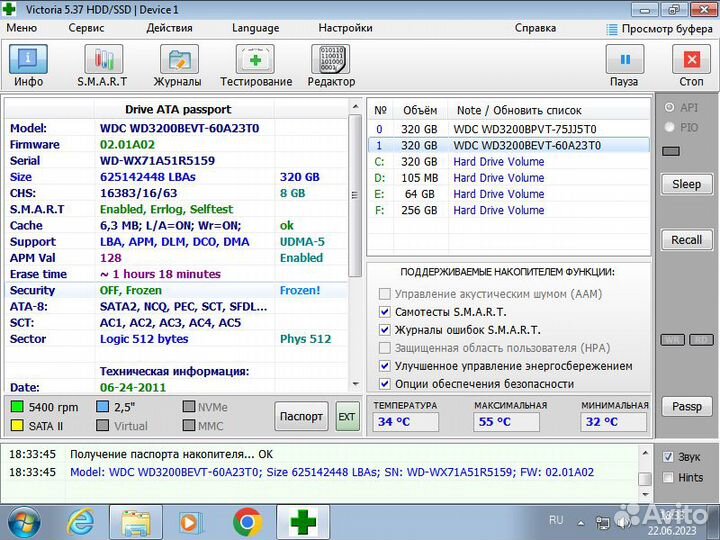Click the Sleep button
The image size is (720, 540).
tap(687, 185)
